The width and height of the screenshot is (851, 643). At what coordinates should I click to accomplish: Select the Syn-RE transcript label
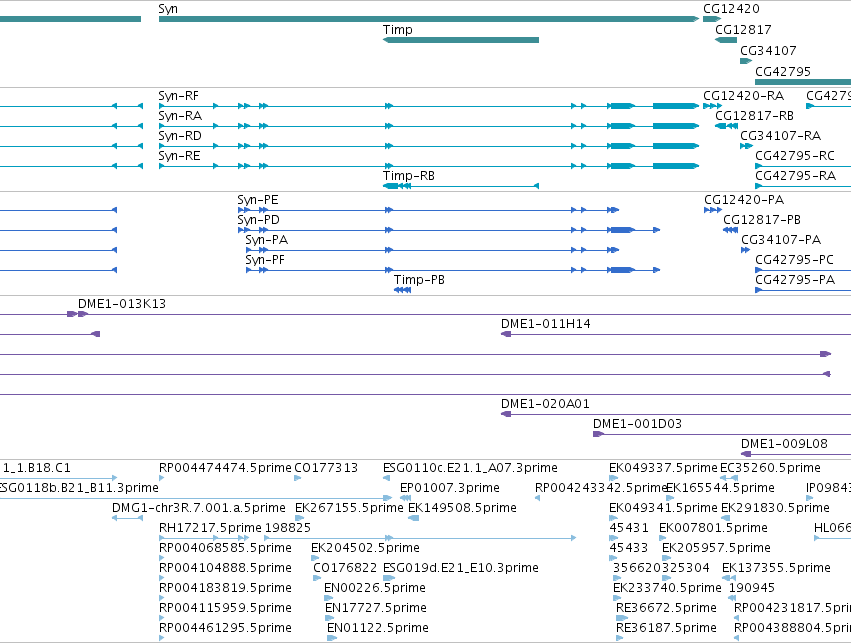pyautogui.click(x=180, y=156)
